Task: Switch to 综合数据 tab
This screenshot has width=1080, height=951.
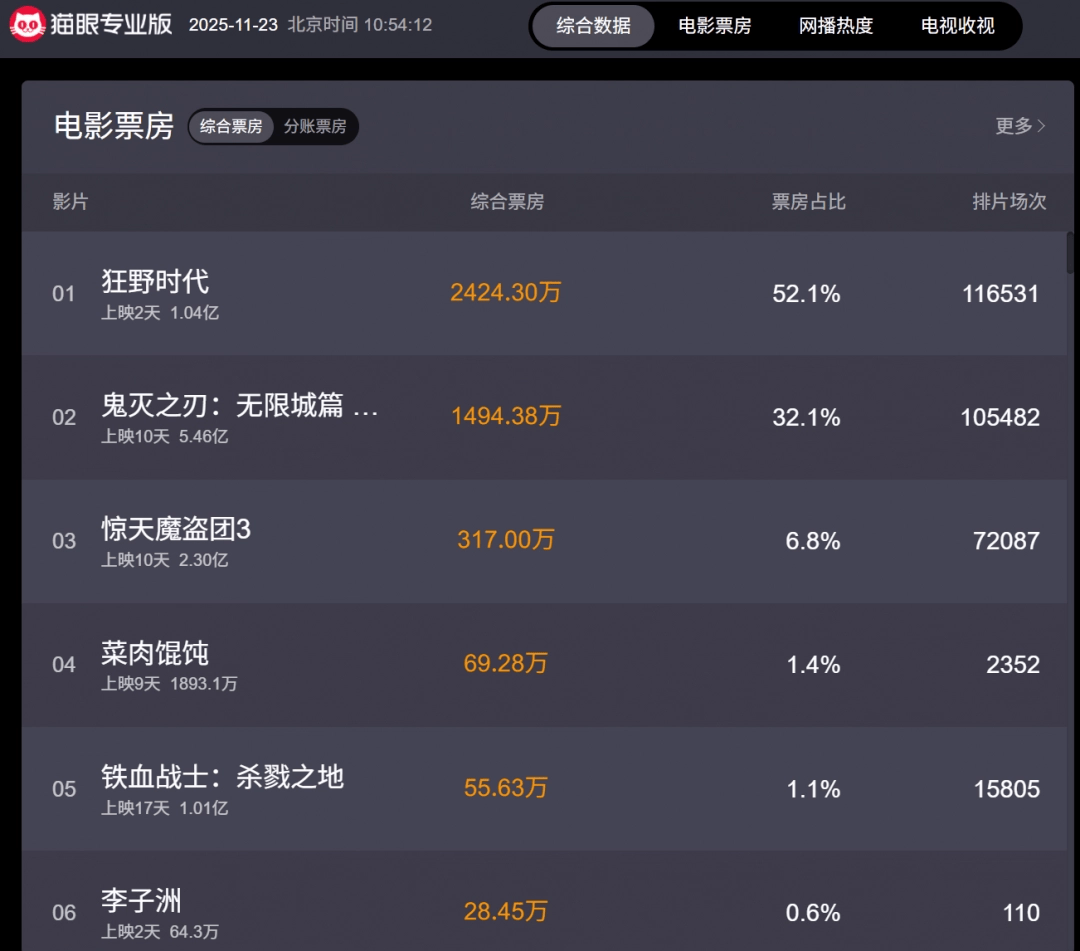Action: (x=593, y=26)
